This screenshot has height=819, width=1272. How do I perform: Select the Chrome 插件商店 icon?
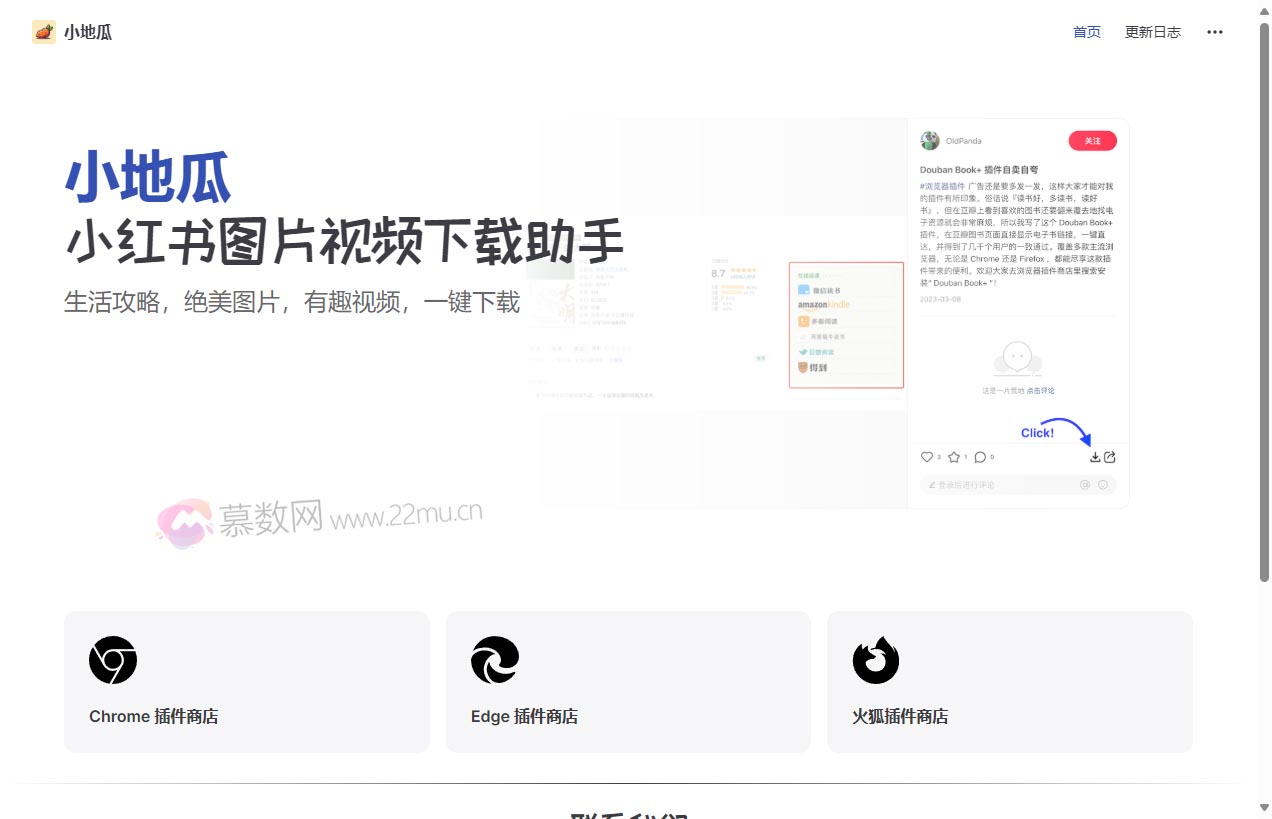(113, 660)
